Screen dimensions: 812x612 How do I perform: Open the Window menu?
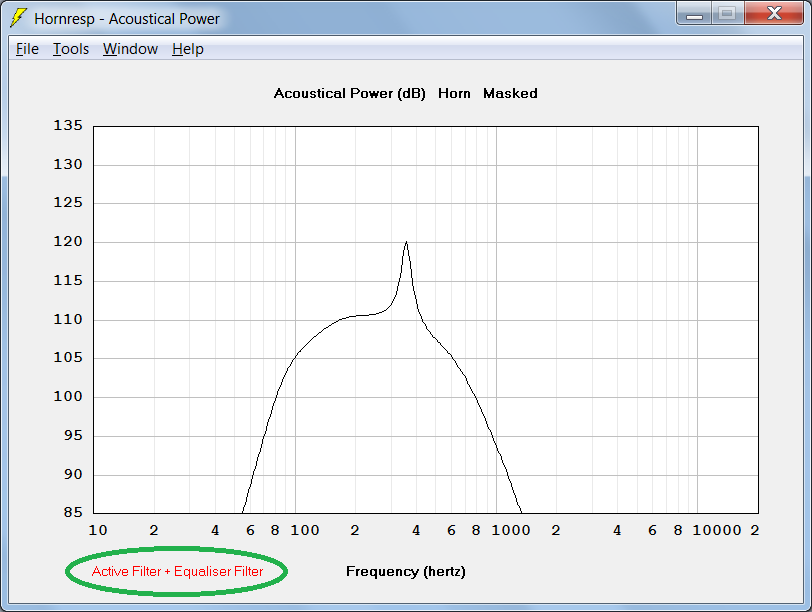(x=130, y=49)
